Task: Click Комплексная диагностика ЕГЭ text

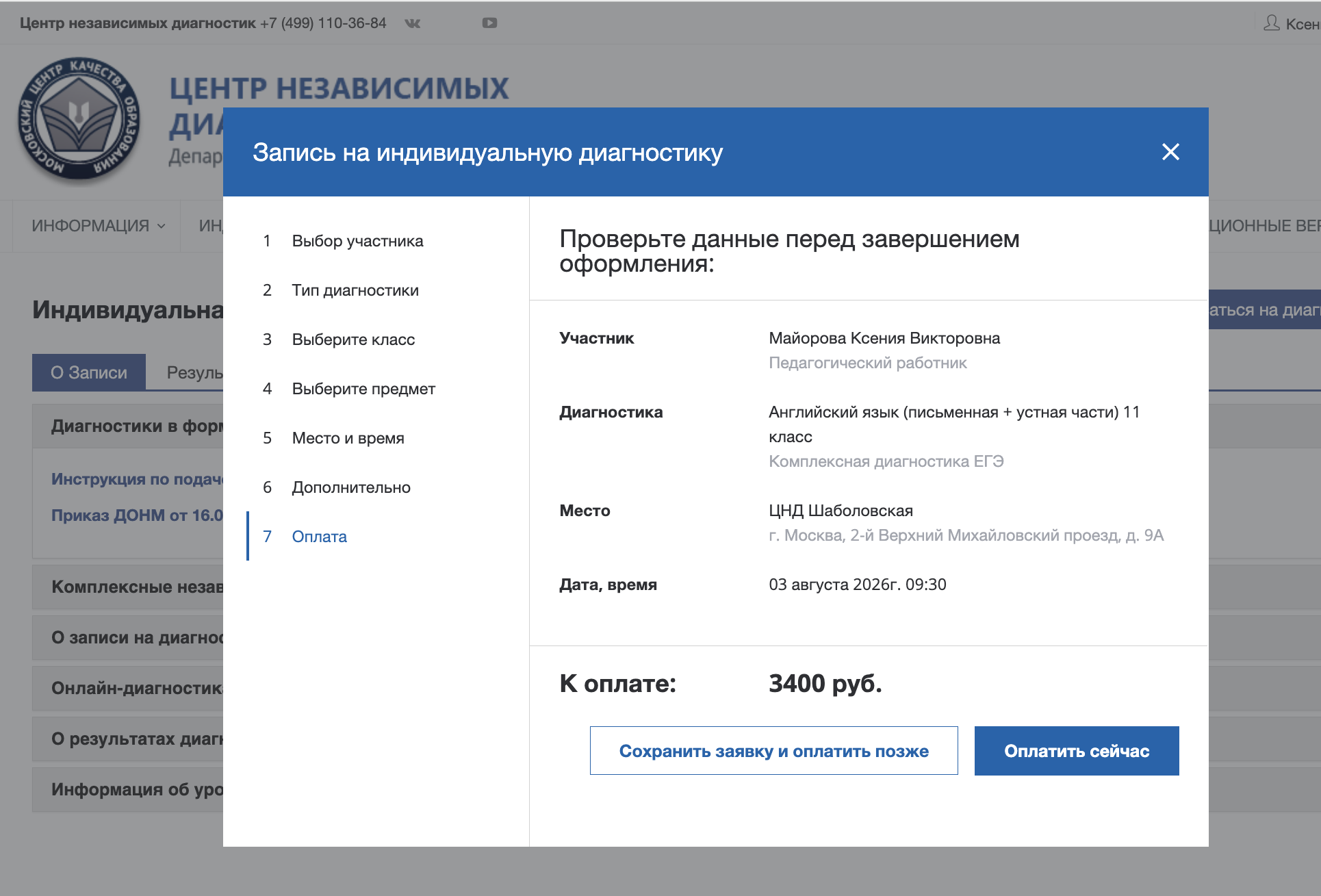Action: [886, 461]
